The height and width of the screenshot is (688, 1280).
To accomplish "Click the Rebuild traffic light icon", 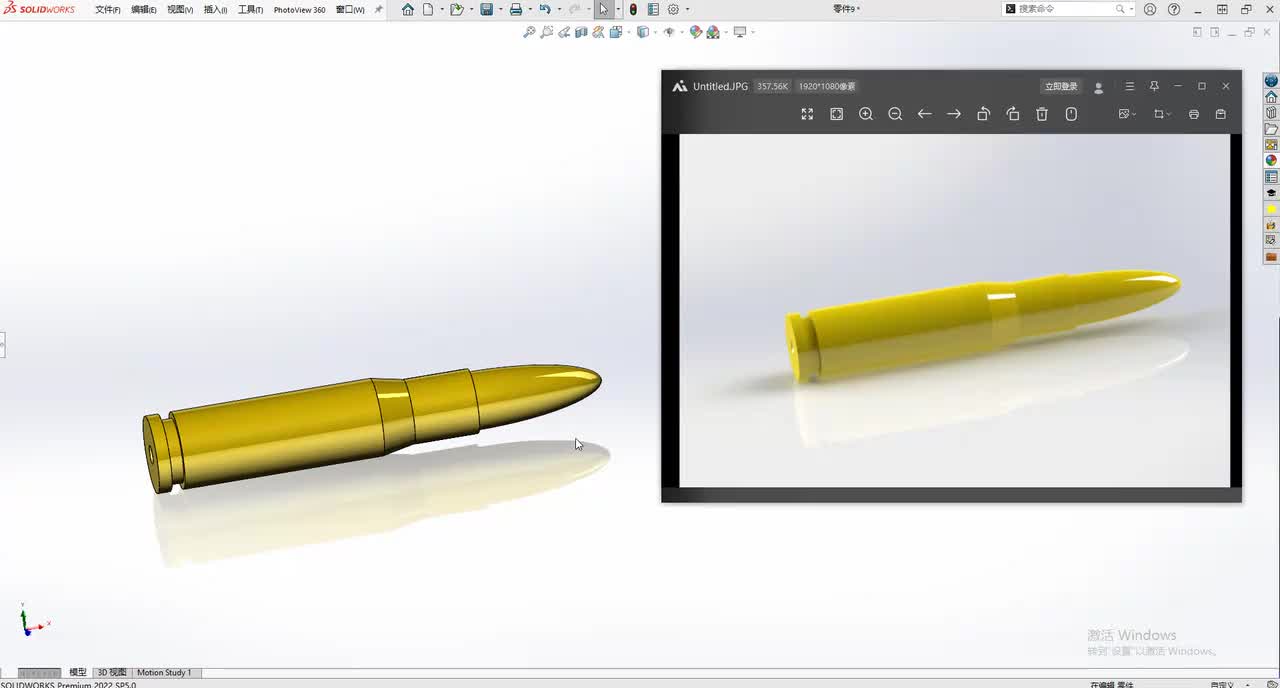I will point(633,9).
